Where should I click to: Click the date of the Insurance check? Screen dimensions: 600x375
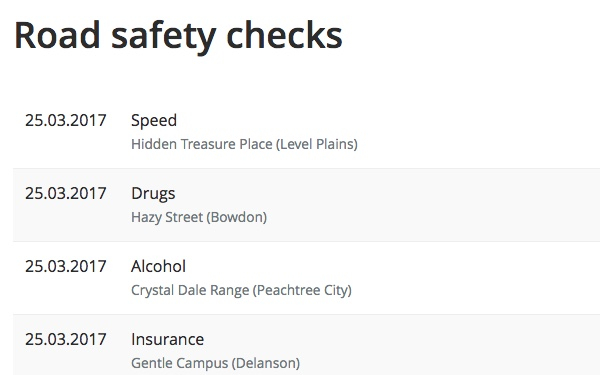[x=65, y=339]
